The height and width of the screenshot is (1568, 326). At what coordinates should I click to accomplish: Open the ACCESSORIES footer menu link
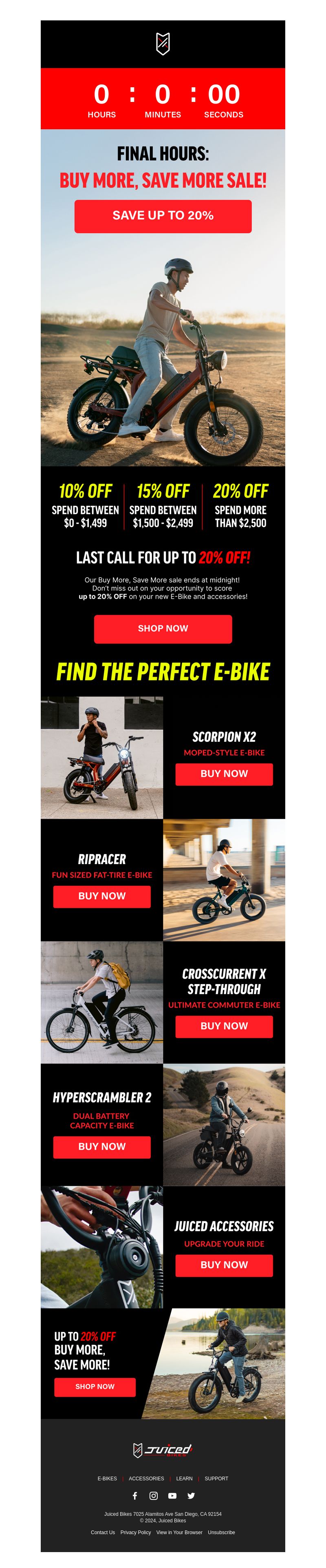(146, 1478)
